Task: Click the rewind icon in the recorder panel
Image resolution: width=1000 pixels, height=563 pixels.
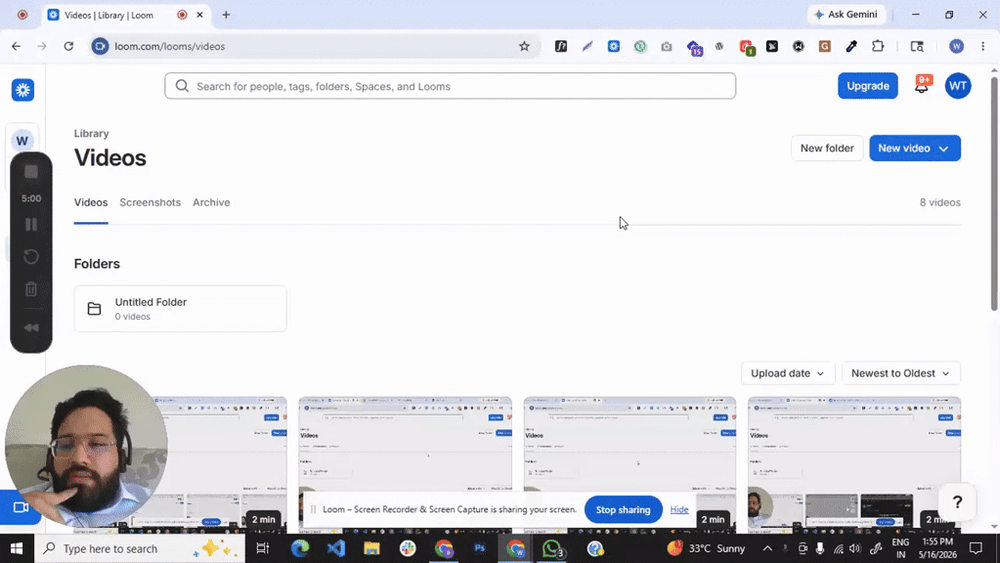Action: 31,328
